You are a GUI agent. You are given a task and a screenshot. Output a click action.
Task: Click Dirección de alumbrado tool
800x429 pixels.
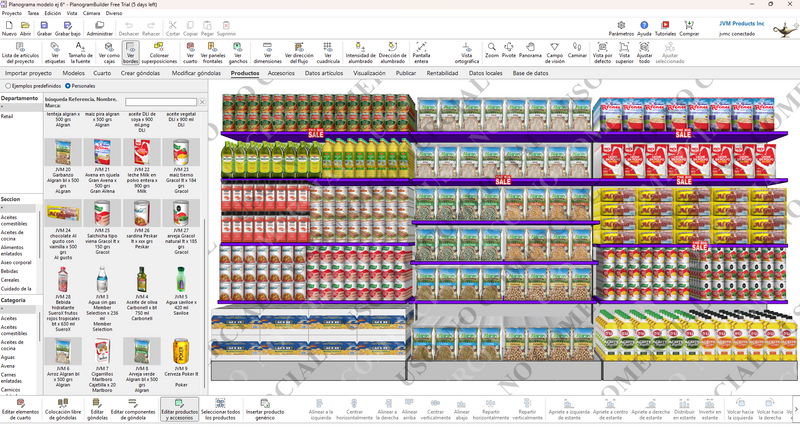(x=392, y=53)
